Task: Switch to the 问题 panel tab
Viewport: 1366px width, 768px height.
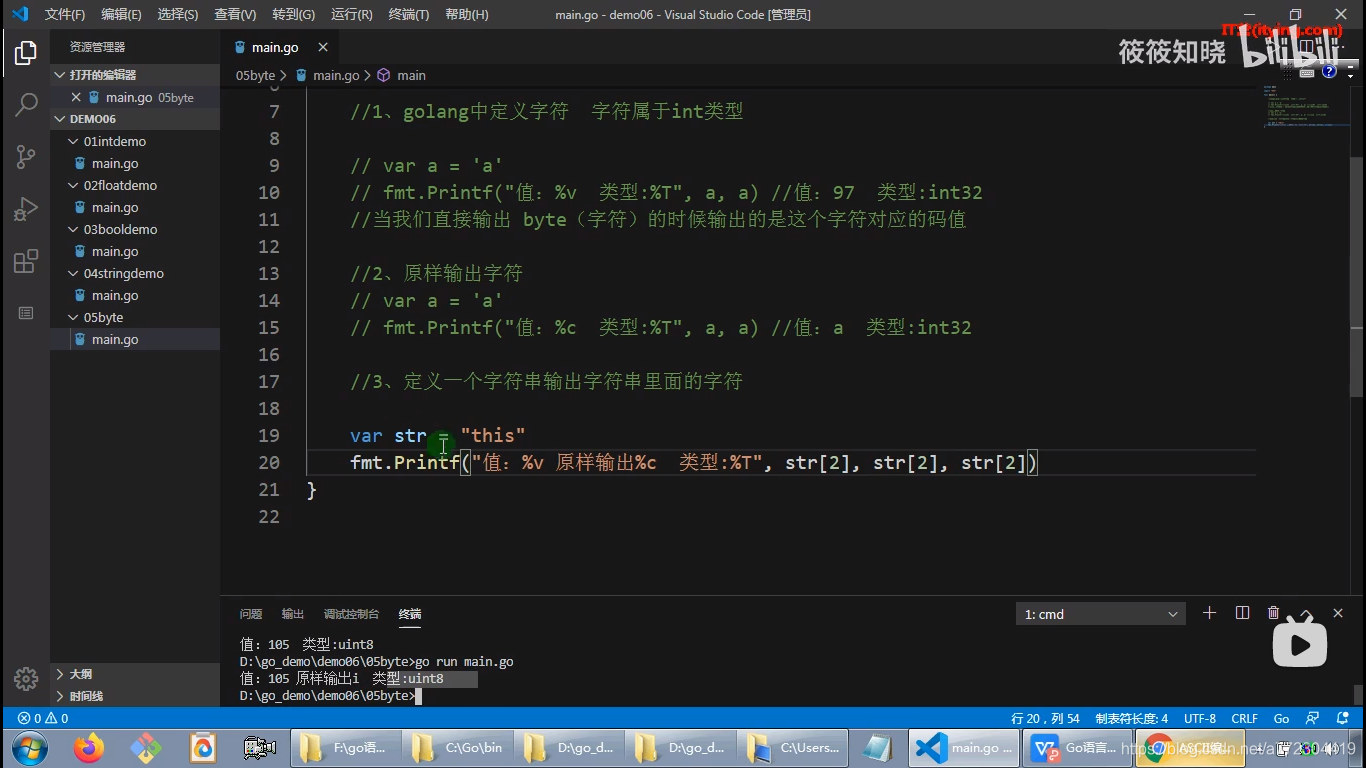Action: click(x=251, y=614)
